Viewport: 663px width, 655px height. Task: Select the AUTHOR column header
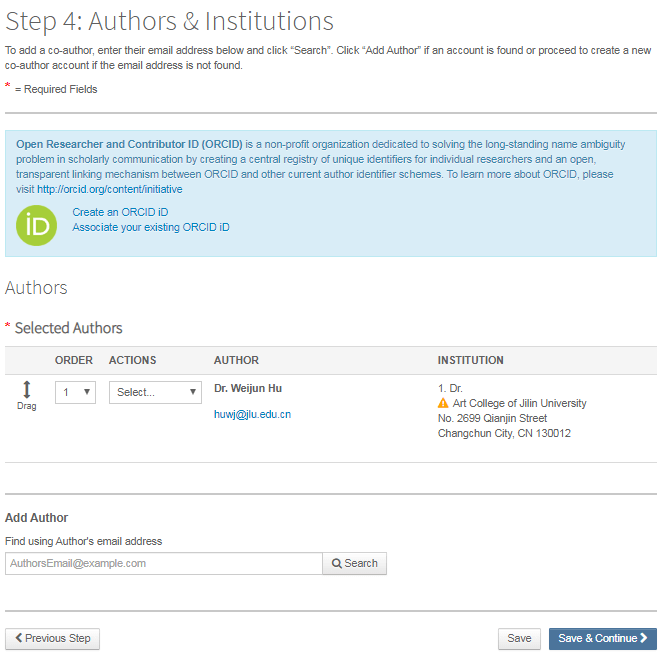tap(236, 360)
